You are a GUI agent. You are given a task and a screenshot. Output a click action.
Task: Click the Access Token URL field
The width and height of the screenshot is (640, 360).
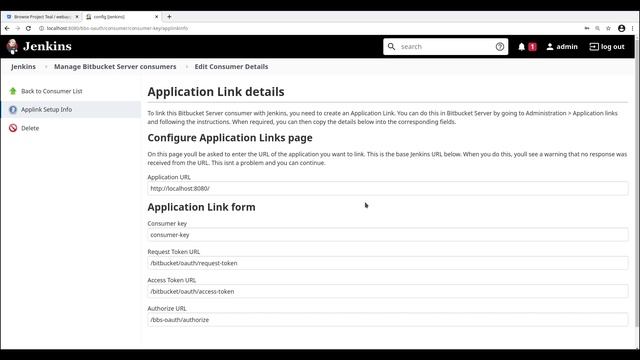coord(388,291)
